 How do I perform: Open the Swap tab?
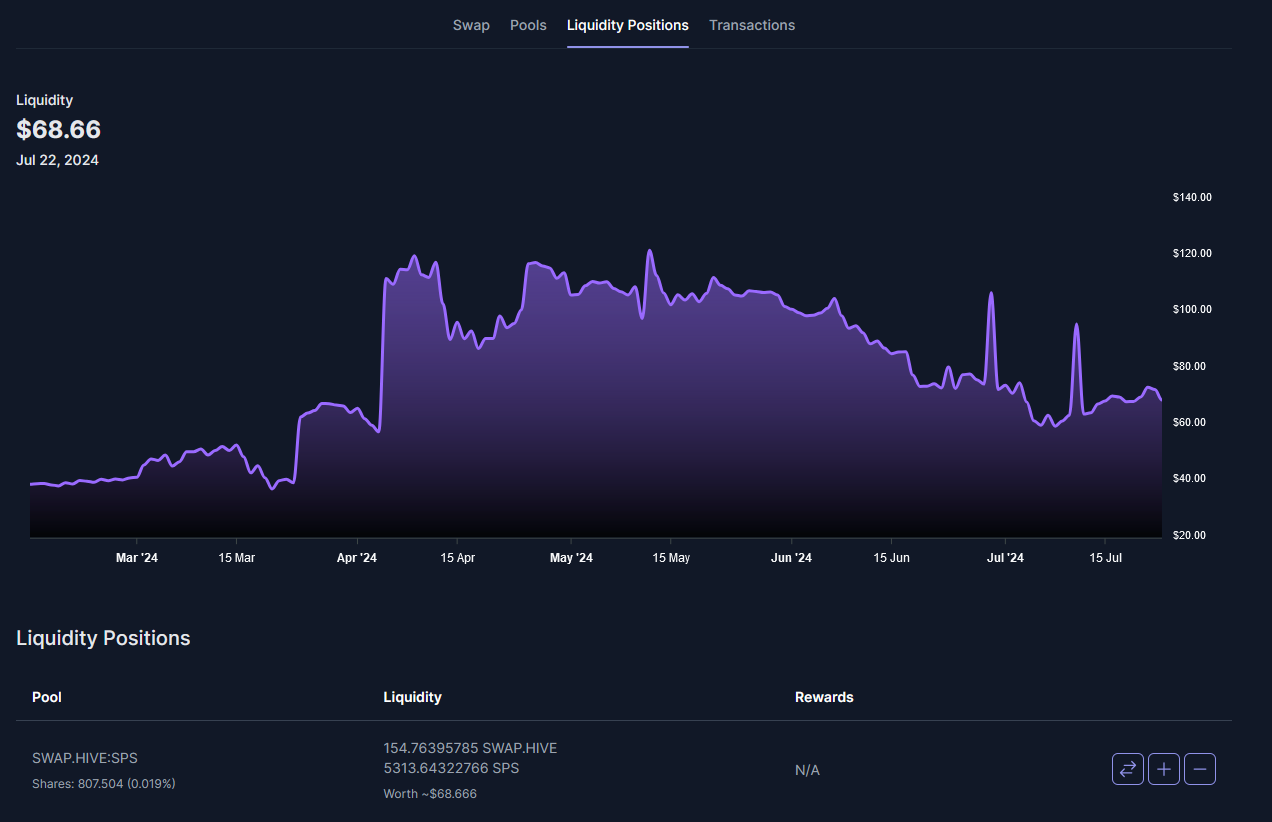tap(471, 25)
